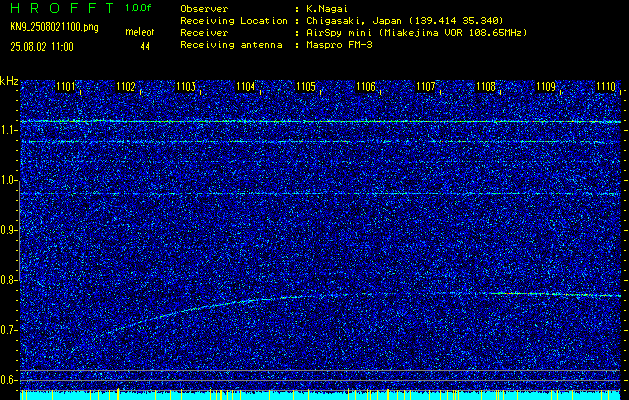Click the 1.0 frequency axis label
This screenshot has height=400, width=629.
(x=7, y=180)
